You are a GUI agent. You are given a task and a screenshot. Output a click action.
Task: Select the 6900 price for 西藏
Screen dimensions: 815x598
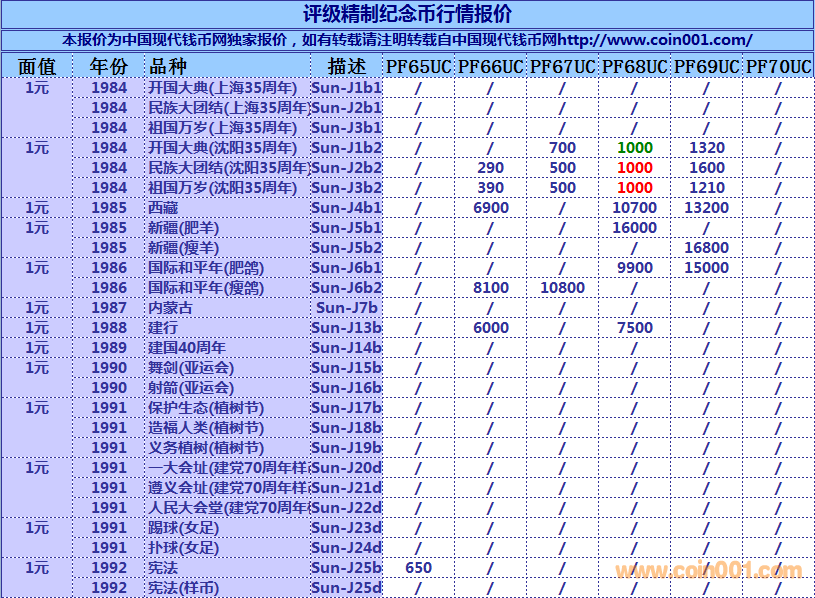(x=490, y=208)
